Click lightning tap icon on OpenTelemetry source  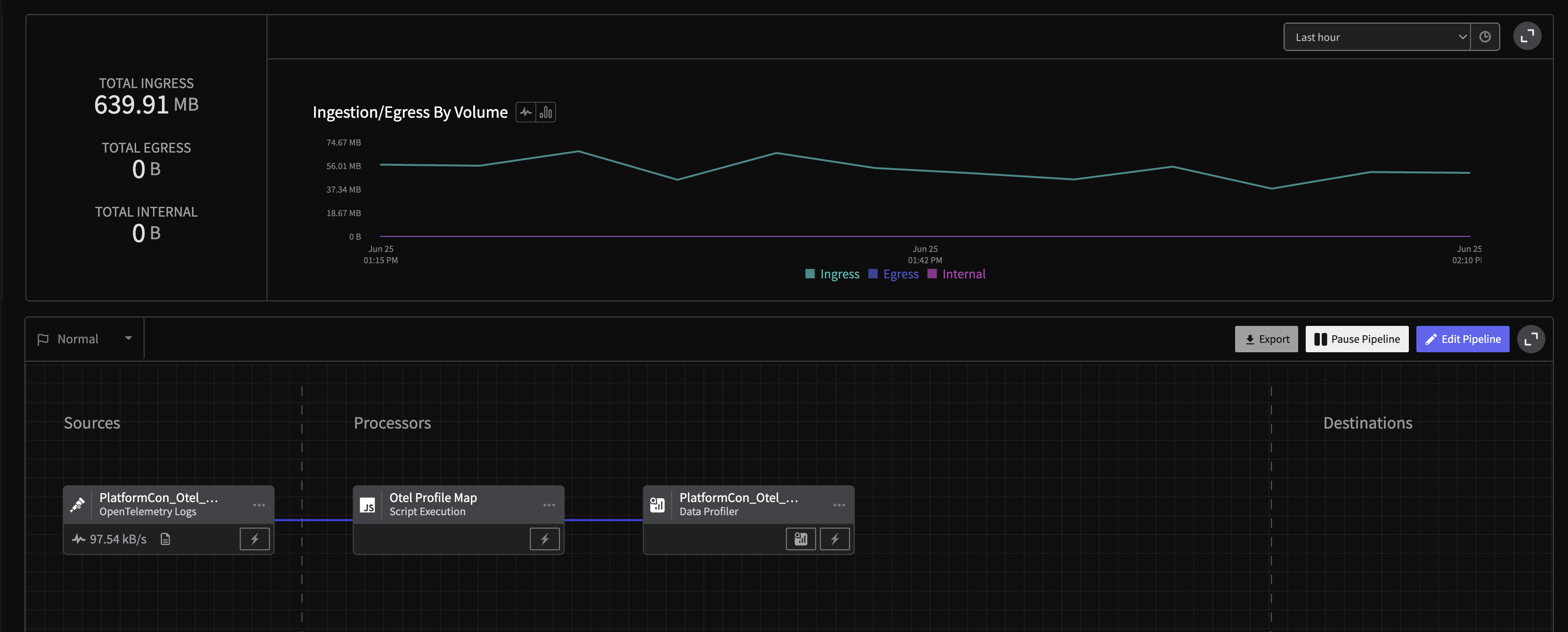click(254, 539)
